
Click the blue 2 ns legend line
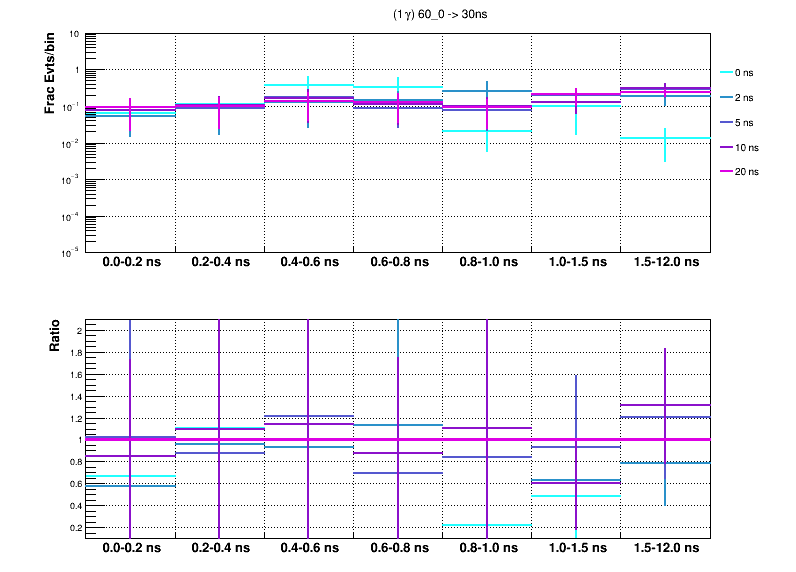click(726, 97)
